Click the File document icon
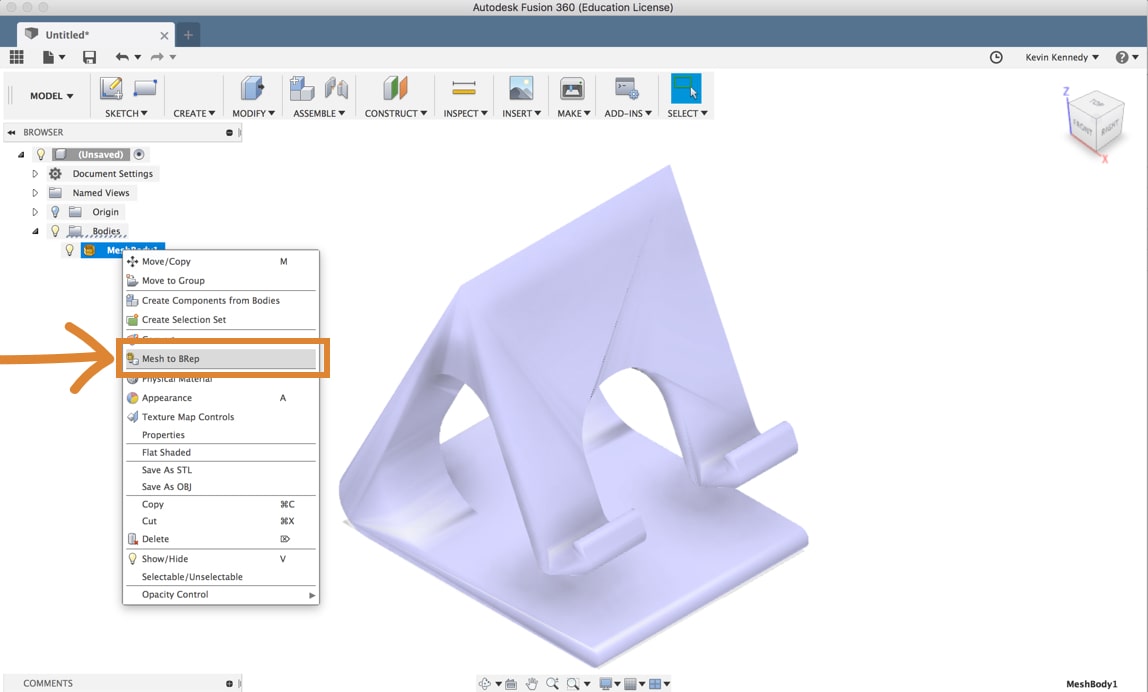The width and height of the screenshot is (1148, 692). (49, 57)
